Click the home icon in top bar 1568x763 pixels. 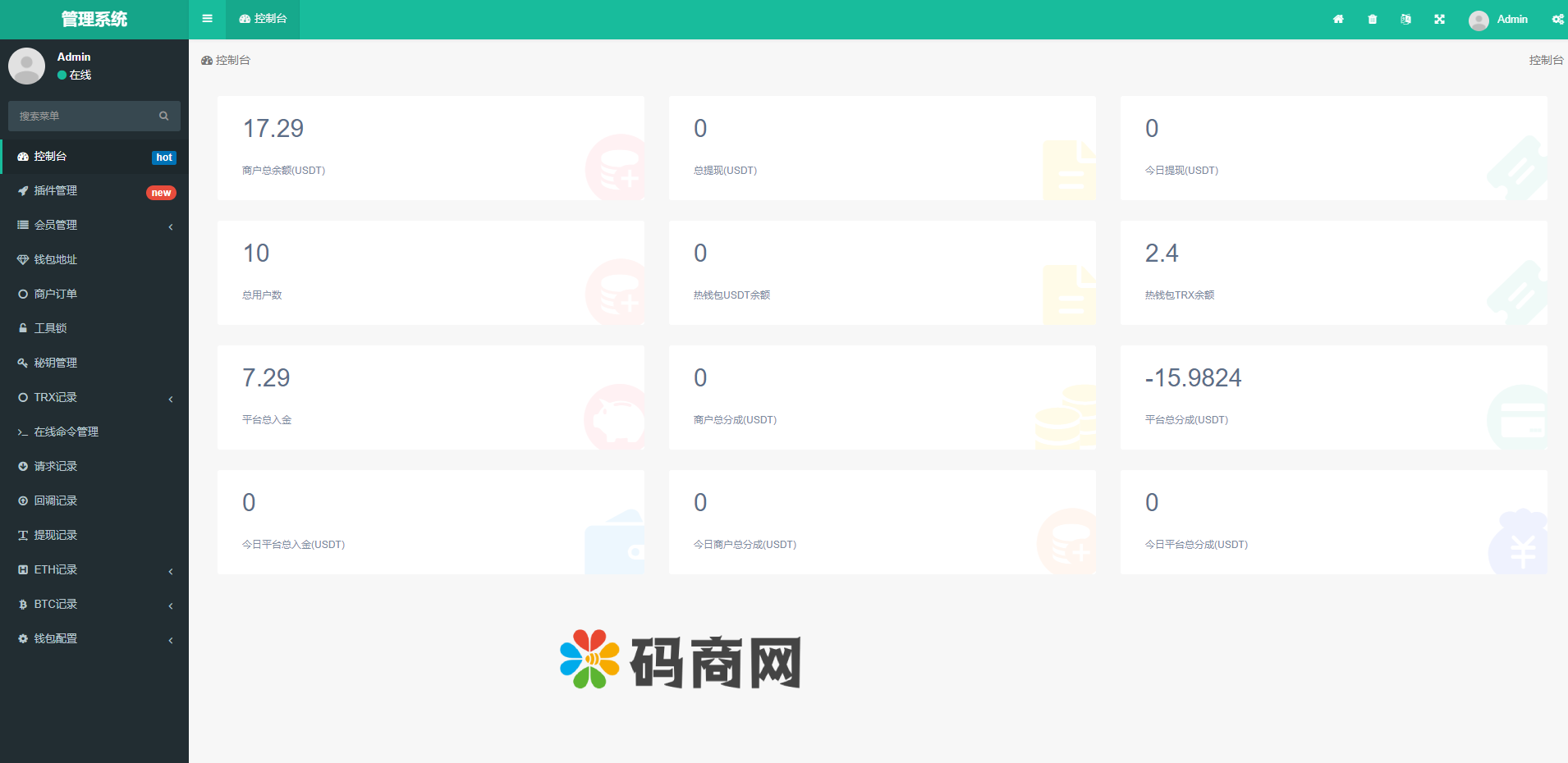coord(1338,20)
